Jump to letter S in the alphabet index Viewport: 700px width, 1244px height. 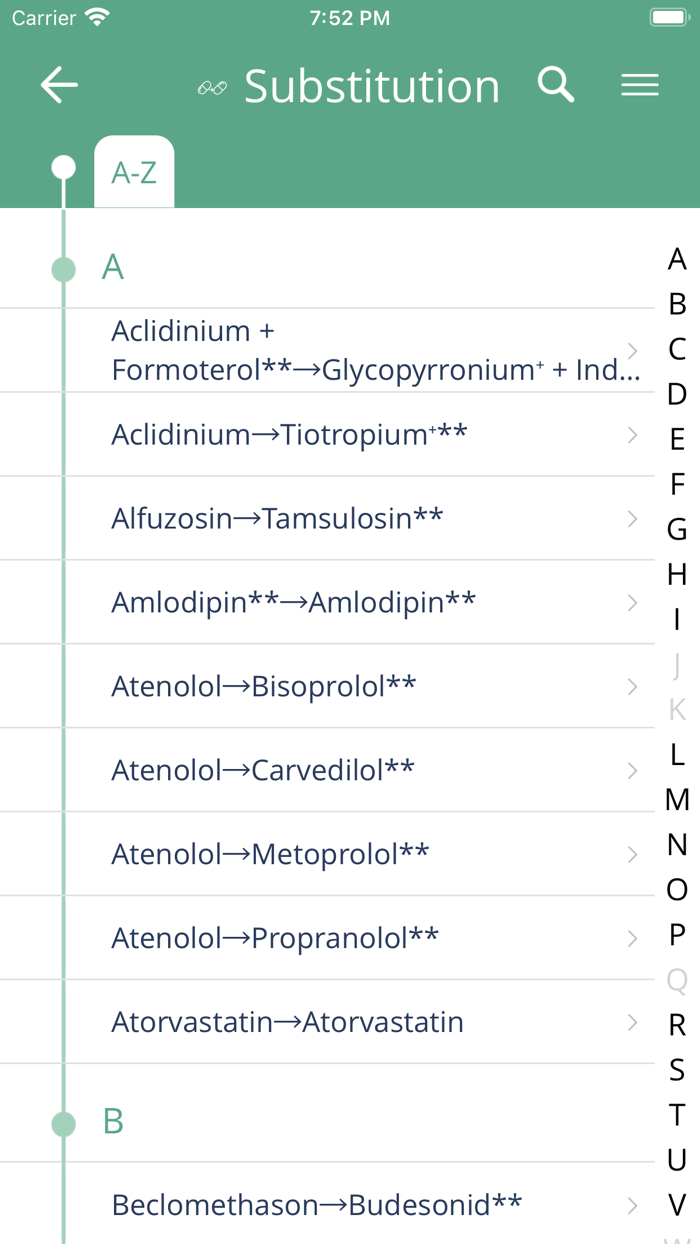click(x=676, y=1069)
